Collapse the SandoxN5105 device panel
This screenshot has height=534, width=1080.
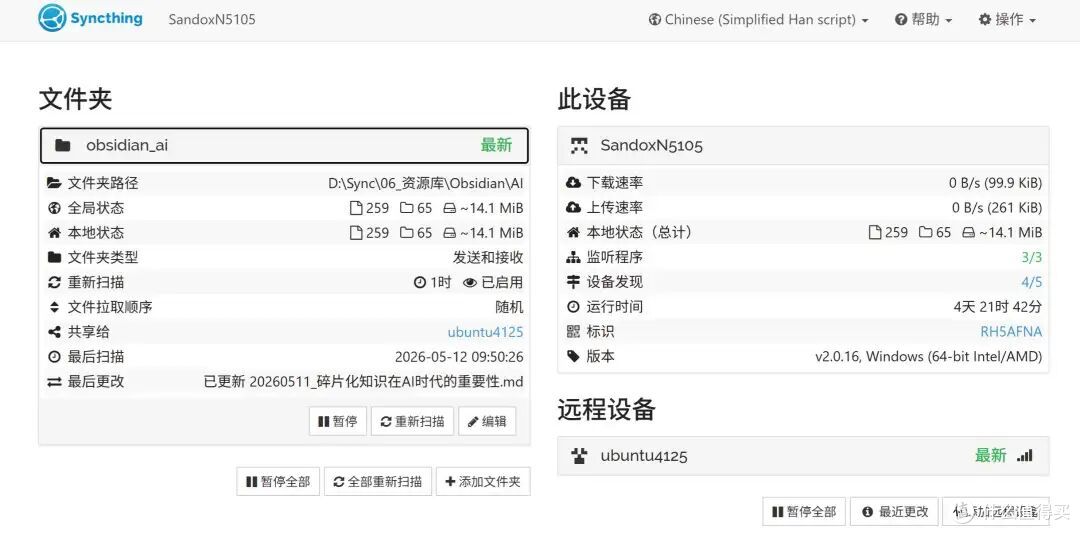click(x=803, y=145)
